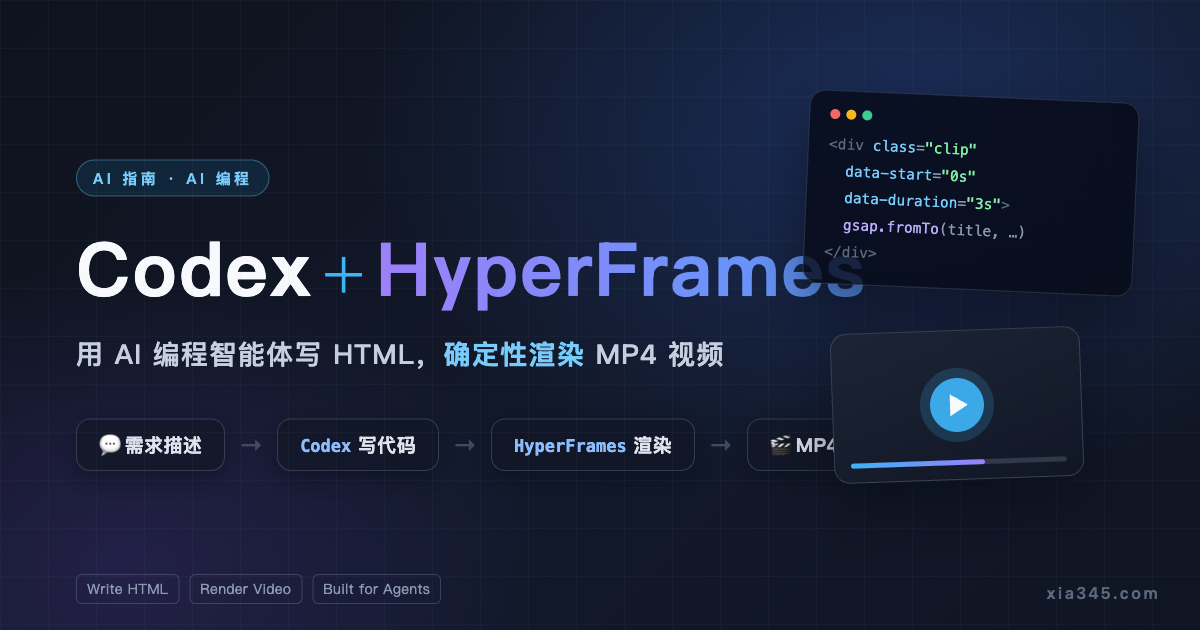Click the blue plus sign between titles
The image size is (1200, 630).
pos(344,274)
